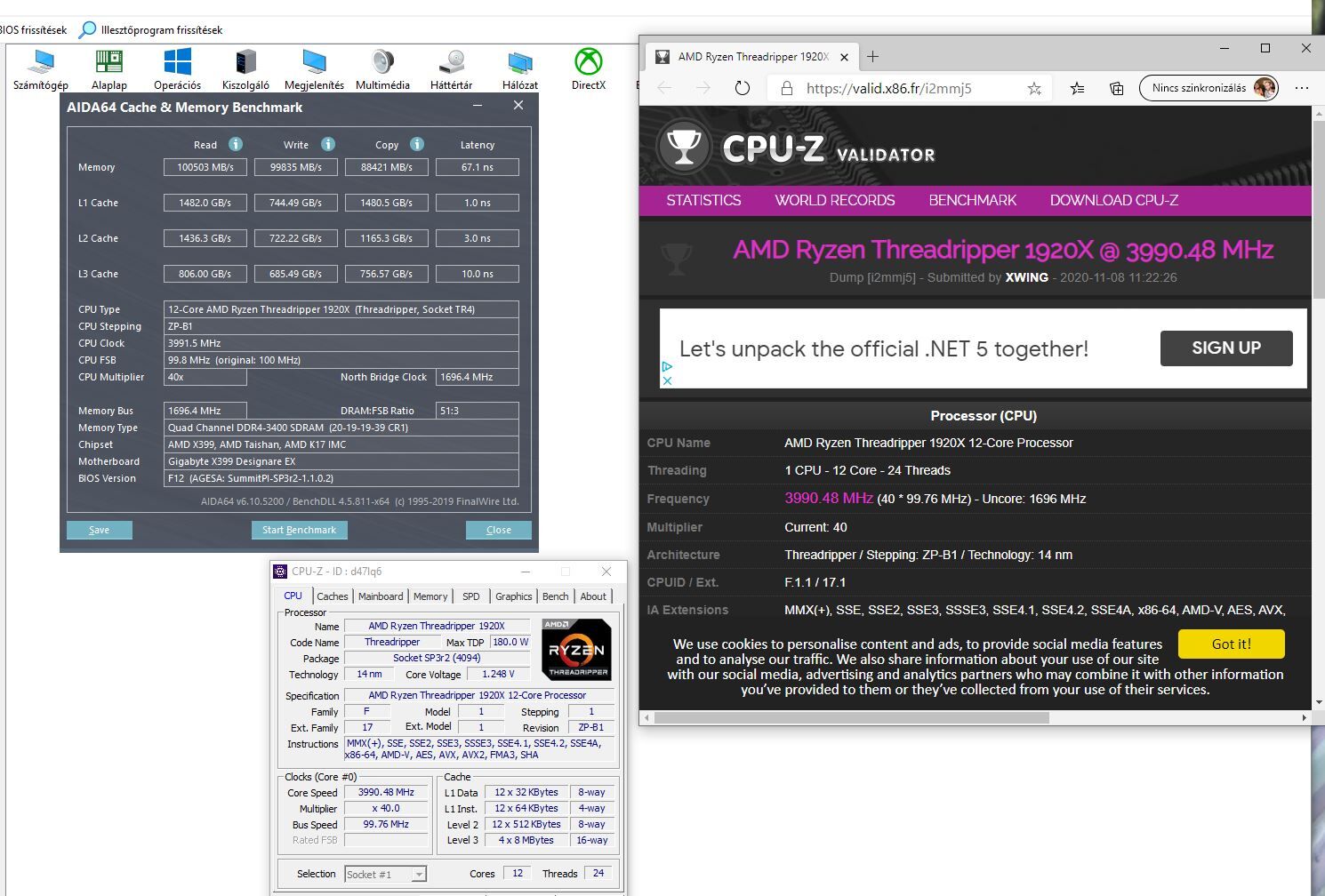Screen dimensions: 1325x896
Task: Open STATISTICS in the Validator menu
Action: [703, 200]
